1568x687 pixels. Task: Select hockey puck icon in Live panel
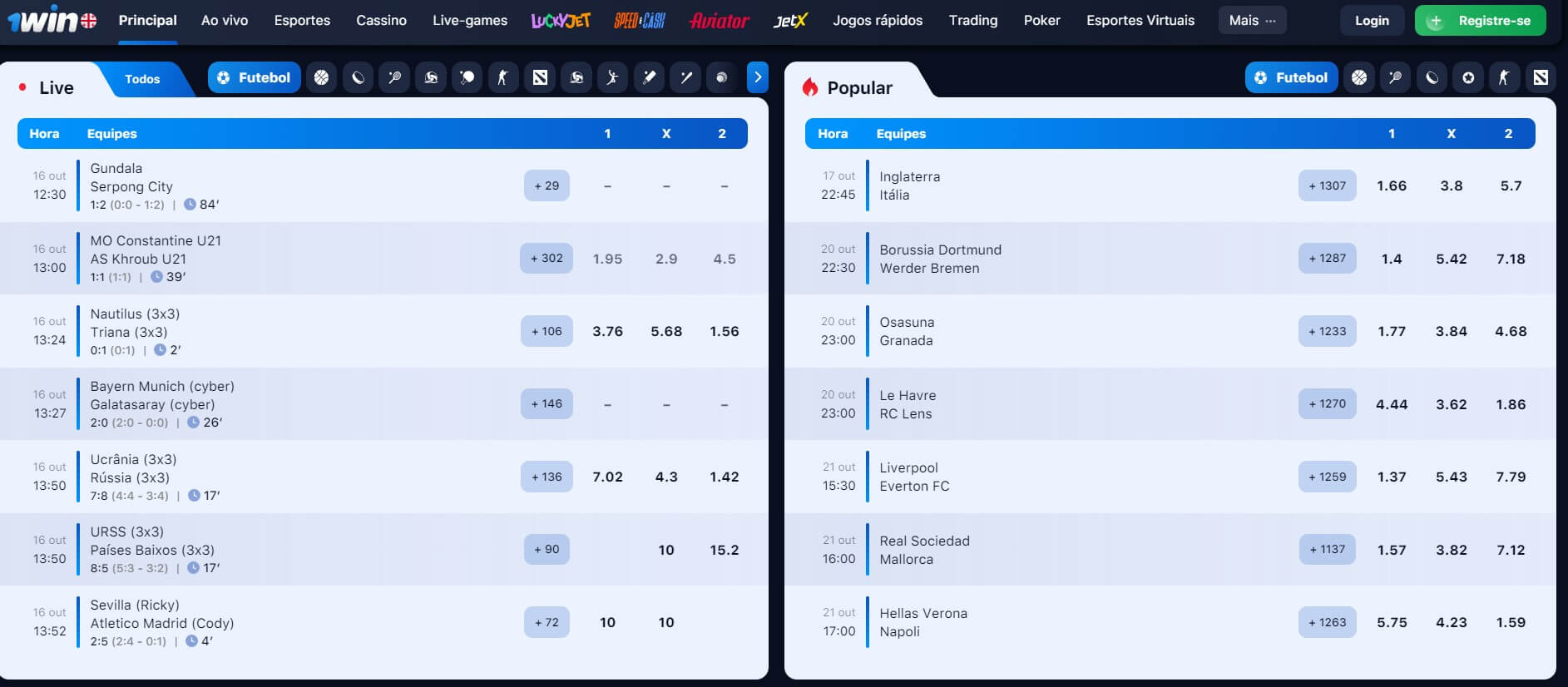point(358,77)
